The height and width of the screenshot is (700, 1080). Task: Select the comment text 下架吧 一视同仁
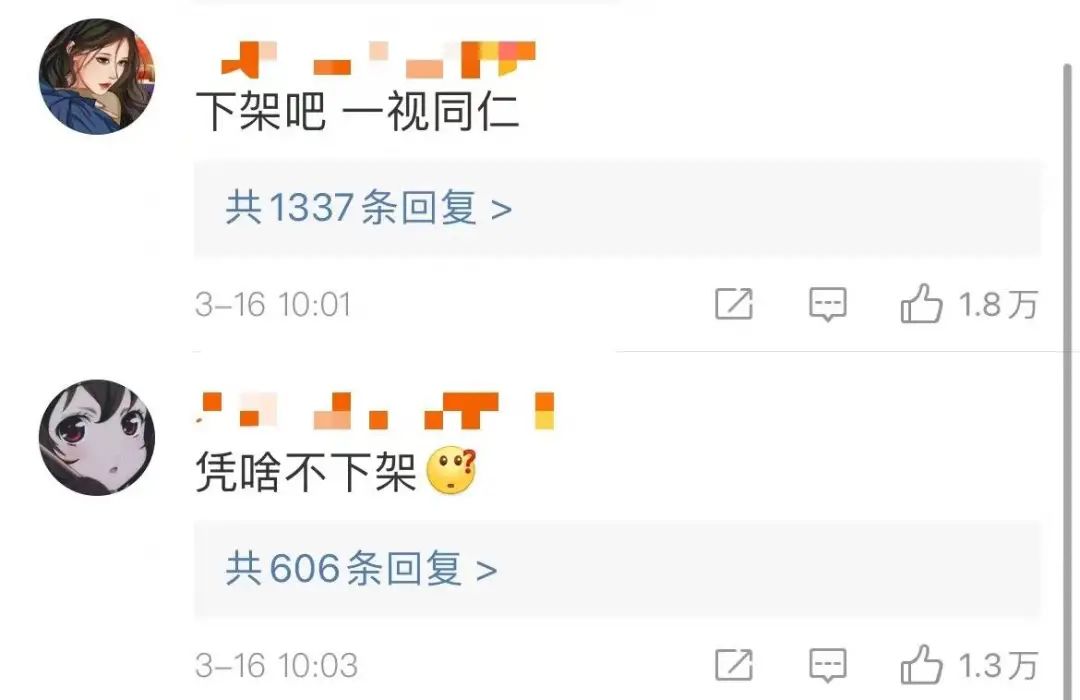click(x=357, y=112)
